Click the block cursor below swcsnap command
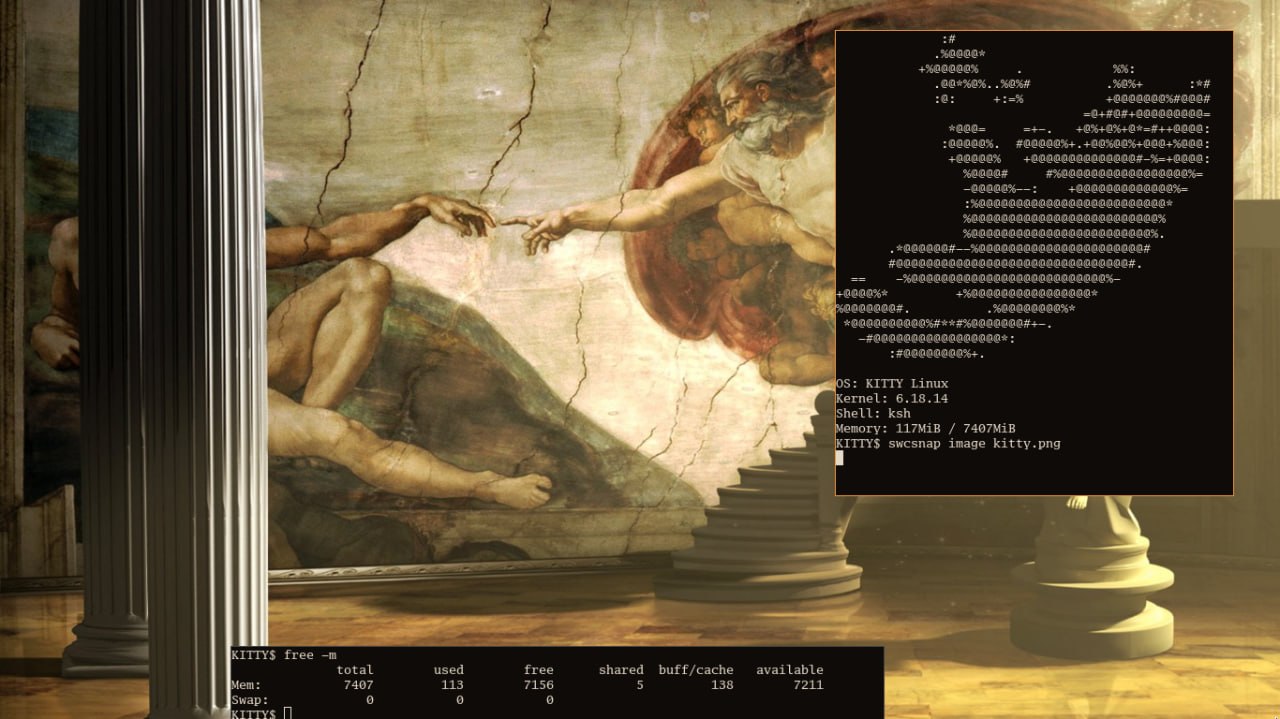1280x719 pixels. pyautogui.click(x=840, y=458)
